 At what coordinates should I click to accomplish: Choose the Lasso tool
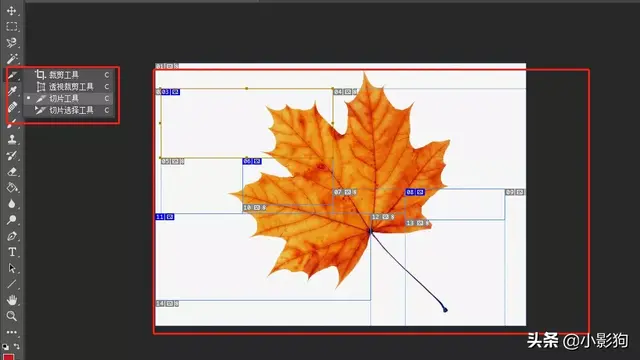pyautogui.click(x=12, y=42)
